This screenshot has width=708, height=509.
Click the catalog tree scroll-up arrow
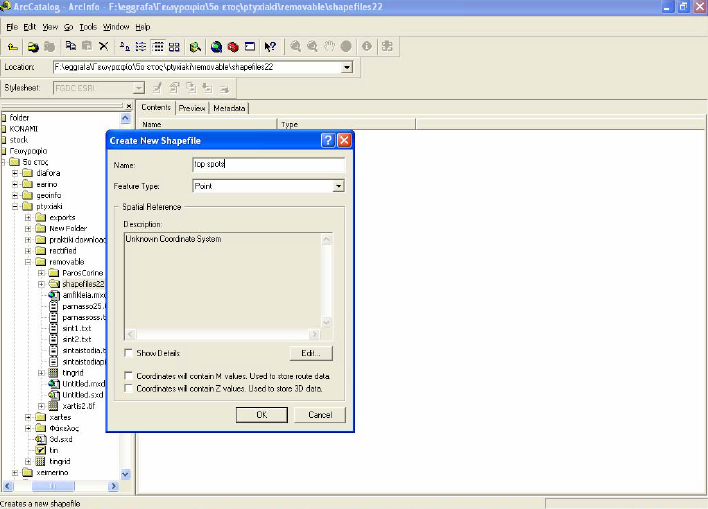tap(126, 118)
